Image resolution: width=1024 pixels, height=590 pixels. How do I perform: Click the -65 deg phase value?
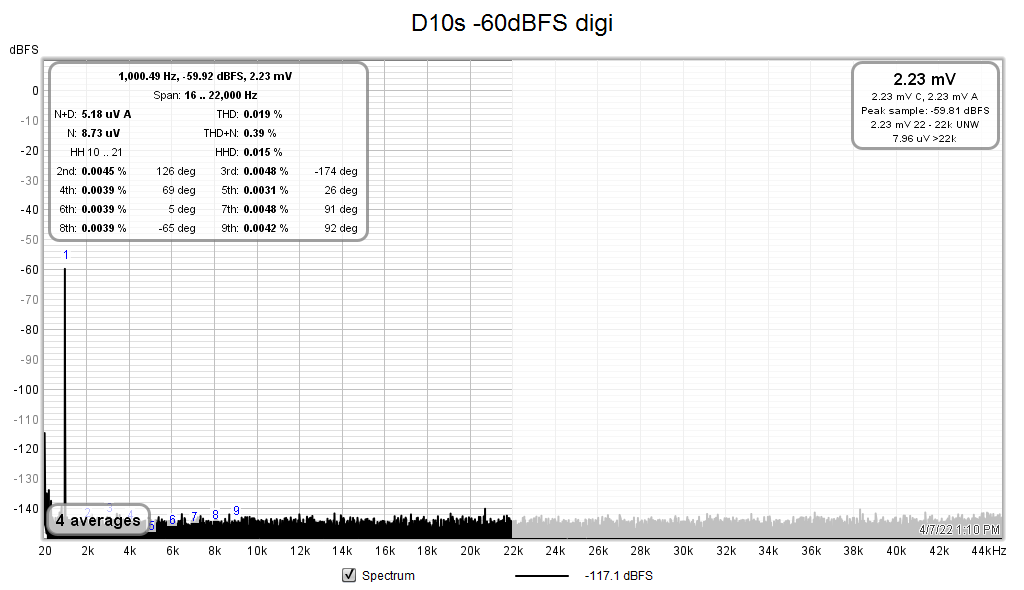tap(177, 228)
